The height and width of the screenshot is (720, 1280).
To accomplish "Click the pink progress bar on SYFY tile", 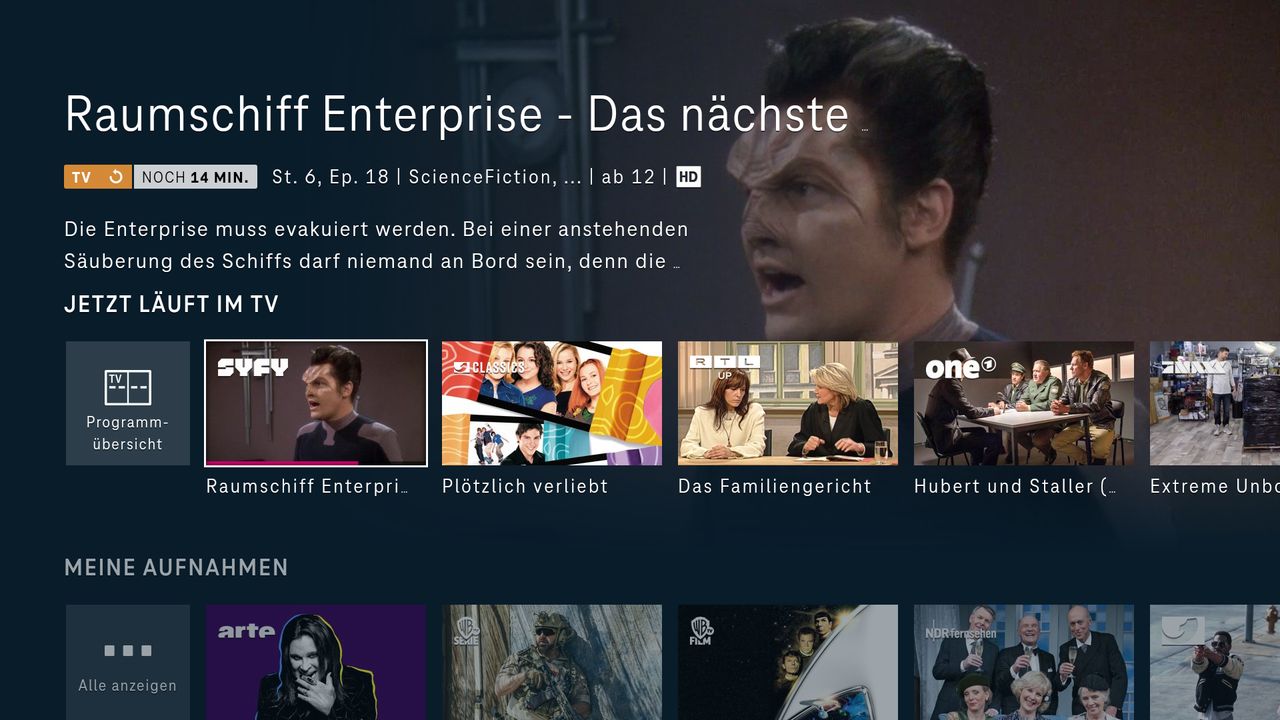I will point(282,463).
